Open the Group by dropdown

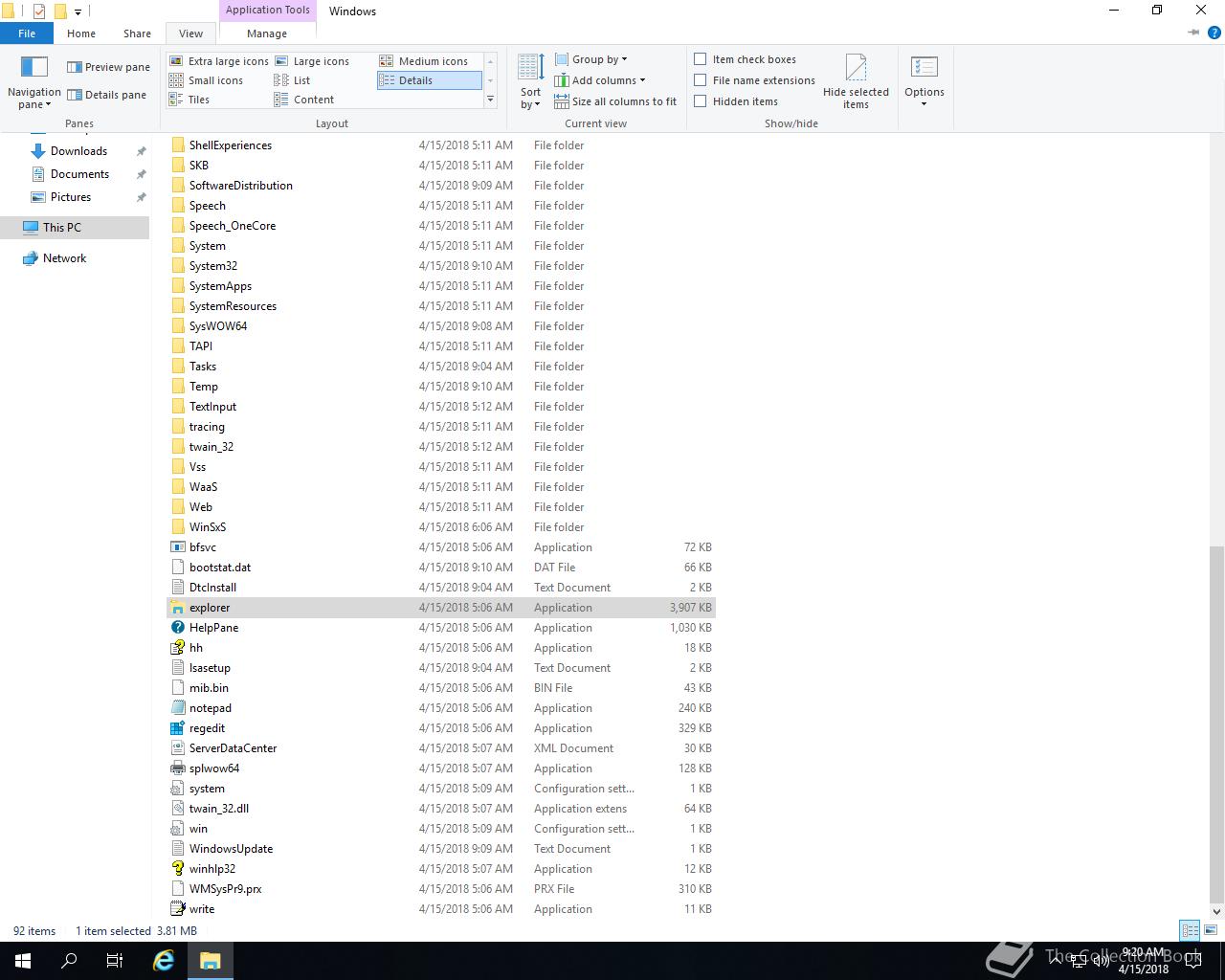point(590,59)
